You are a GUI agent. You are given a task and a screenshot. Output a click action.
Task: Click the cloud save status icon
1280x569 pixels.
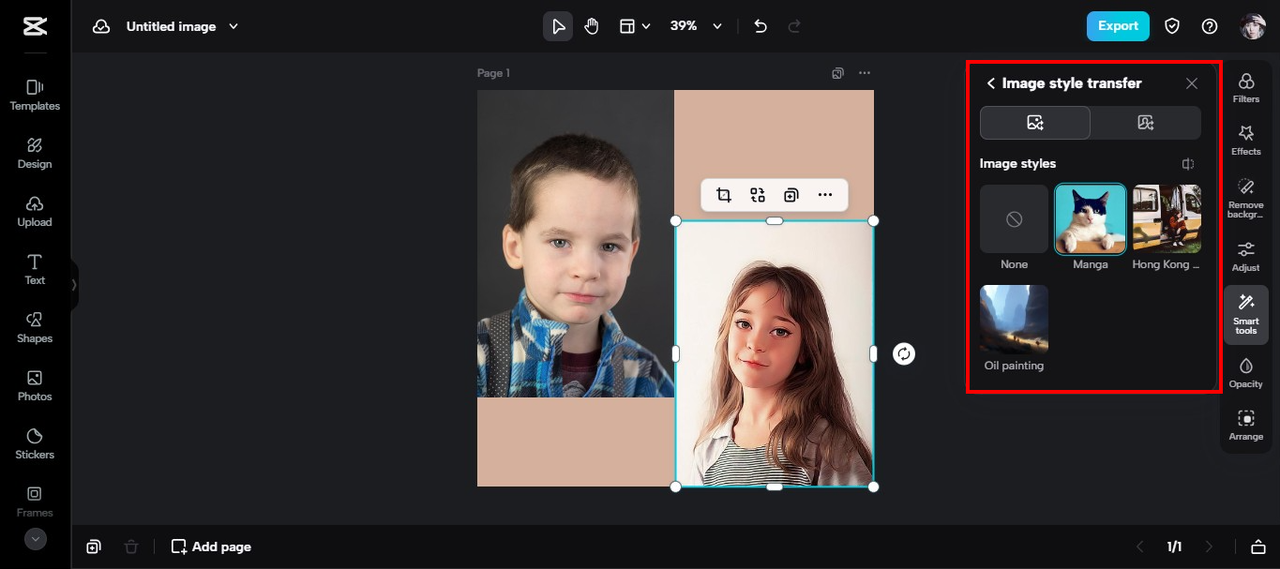coord(101,27)
